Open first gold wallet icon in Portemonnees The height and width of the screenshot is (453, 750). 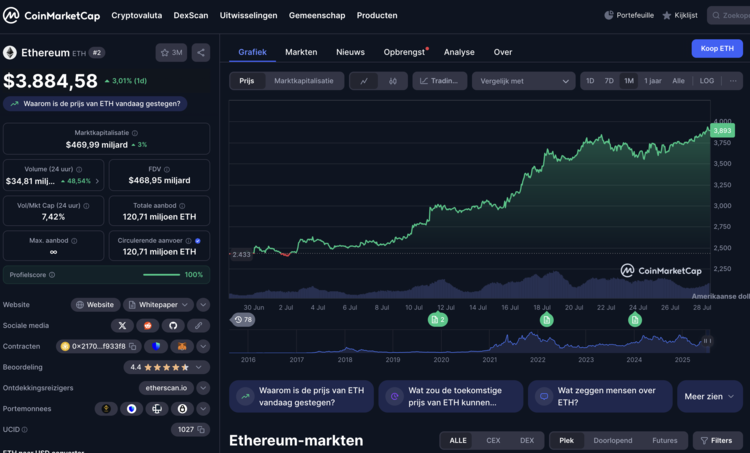tap(106, 409)
